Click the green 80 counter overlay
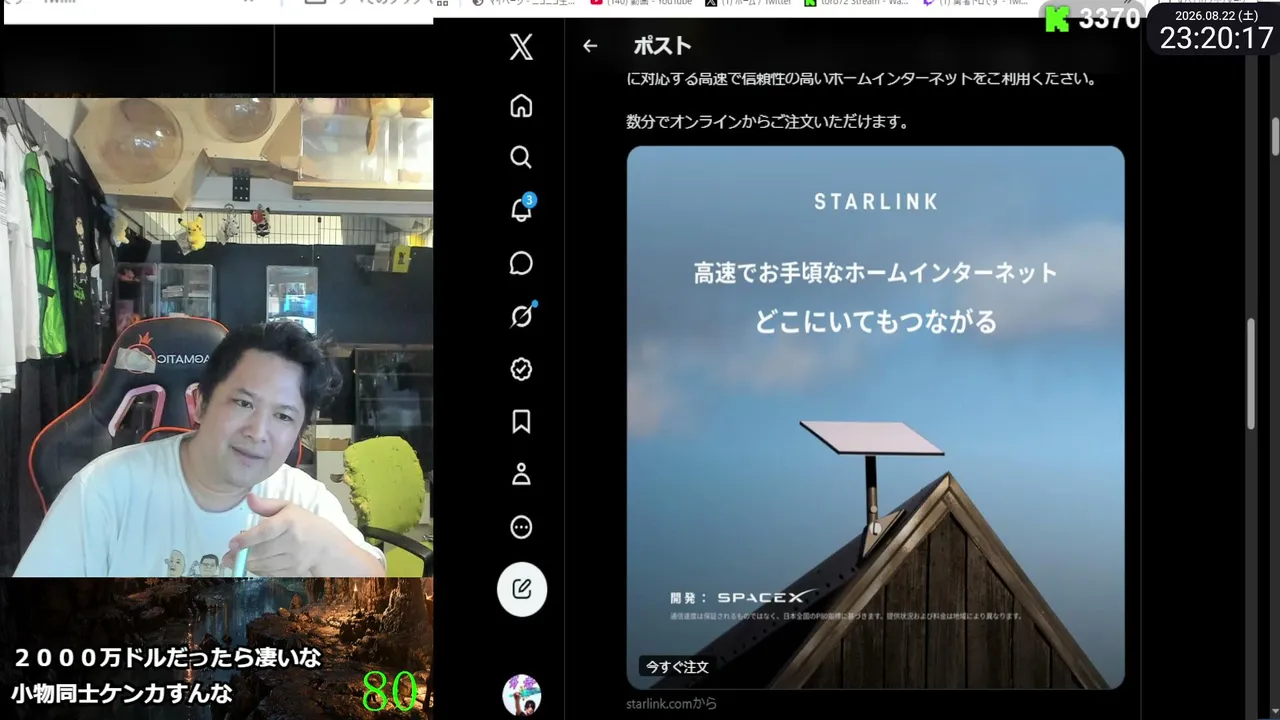This screenshot has width=1280, height=720. tap(389, 690)
